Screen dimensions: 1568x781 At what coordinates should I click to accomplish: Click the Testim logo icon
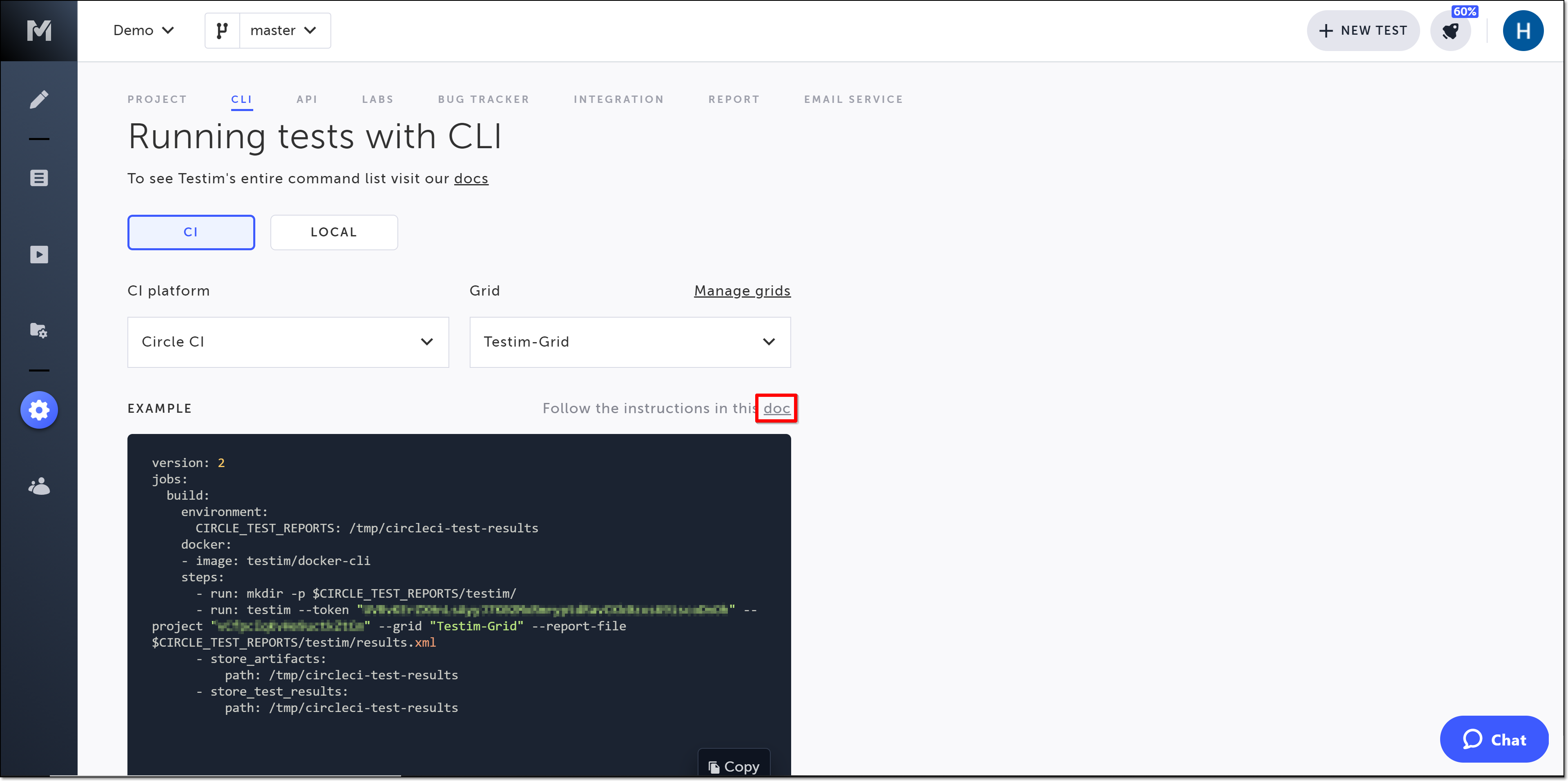click(x=39, y=30)
